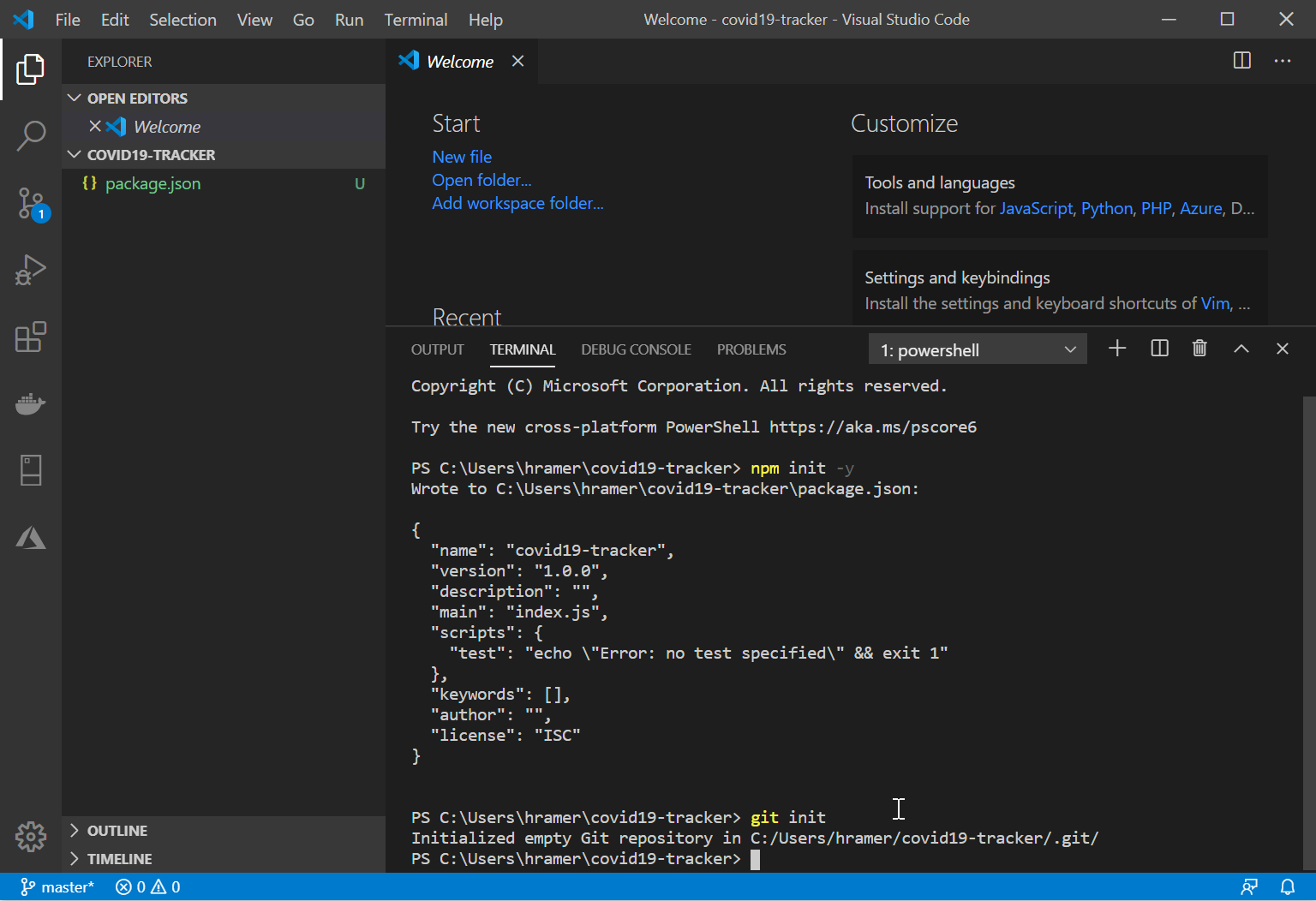
Task: Open the Explorer view in activity bar
Action: [31, 69]
